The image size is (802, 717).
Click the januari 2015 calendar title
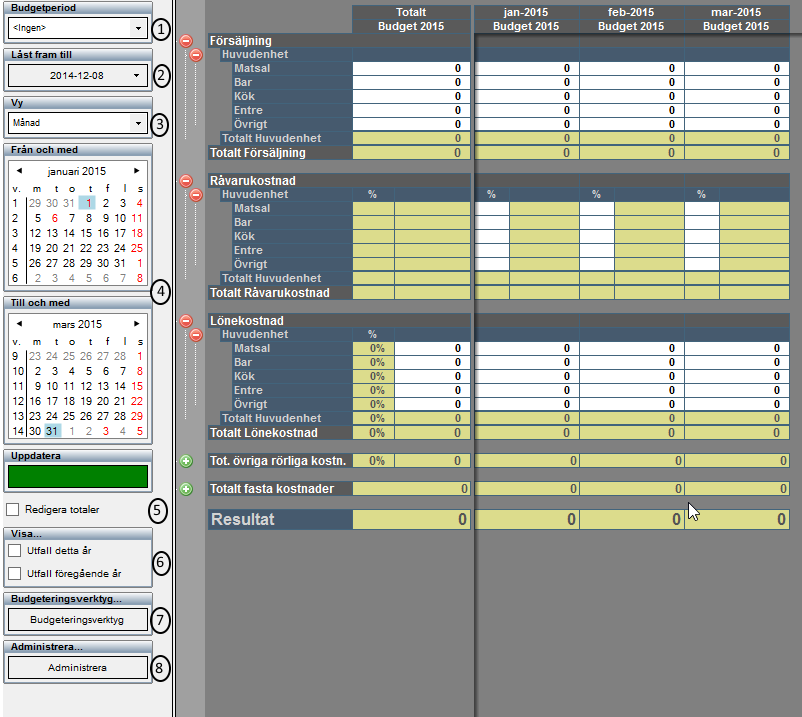tap(77, 171)
